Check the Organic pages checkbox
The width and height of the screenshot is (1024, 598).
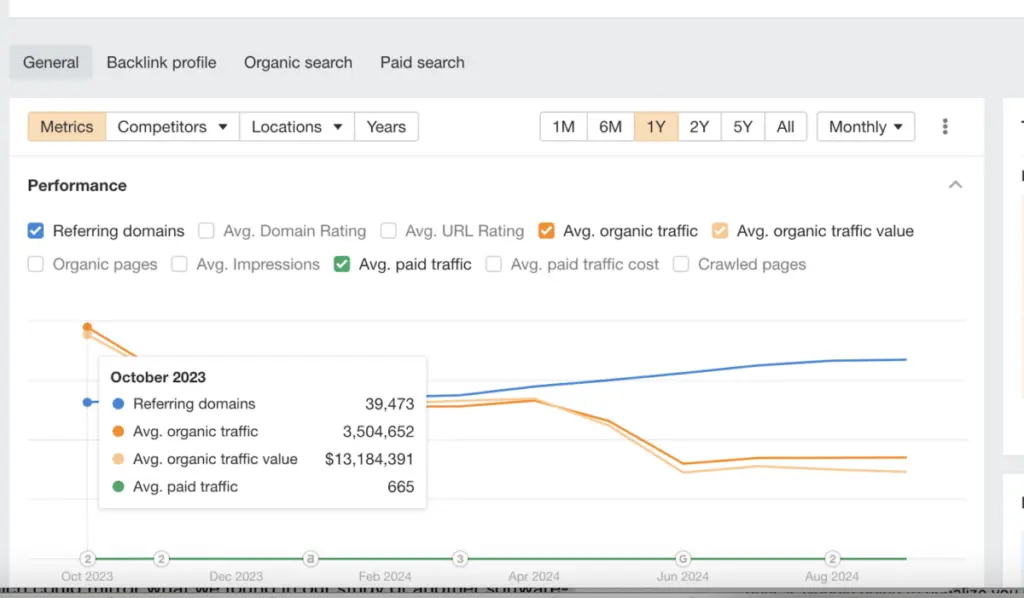click(x=36, y=265)
